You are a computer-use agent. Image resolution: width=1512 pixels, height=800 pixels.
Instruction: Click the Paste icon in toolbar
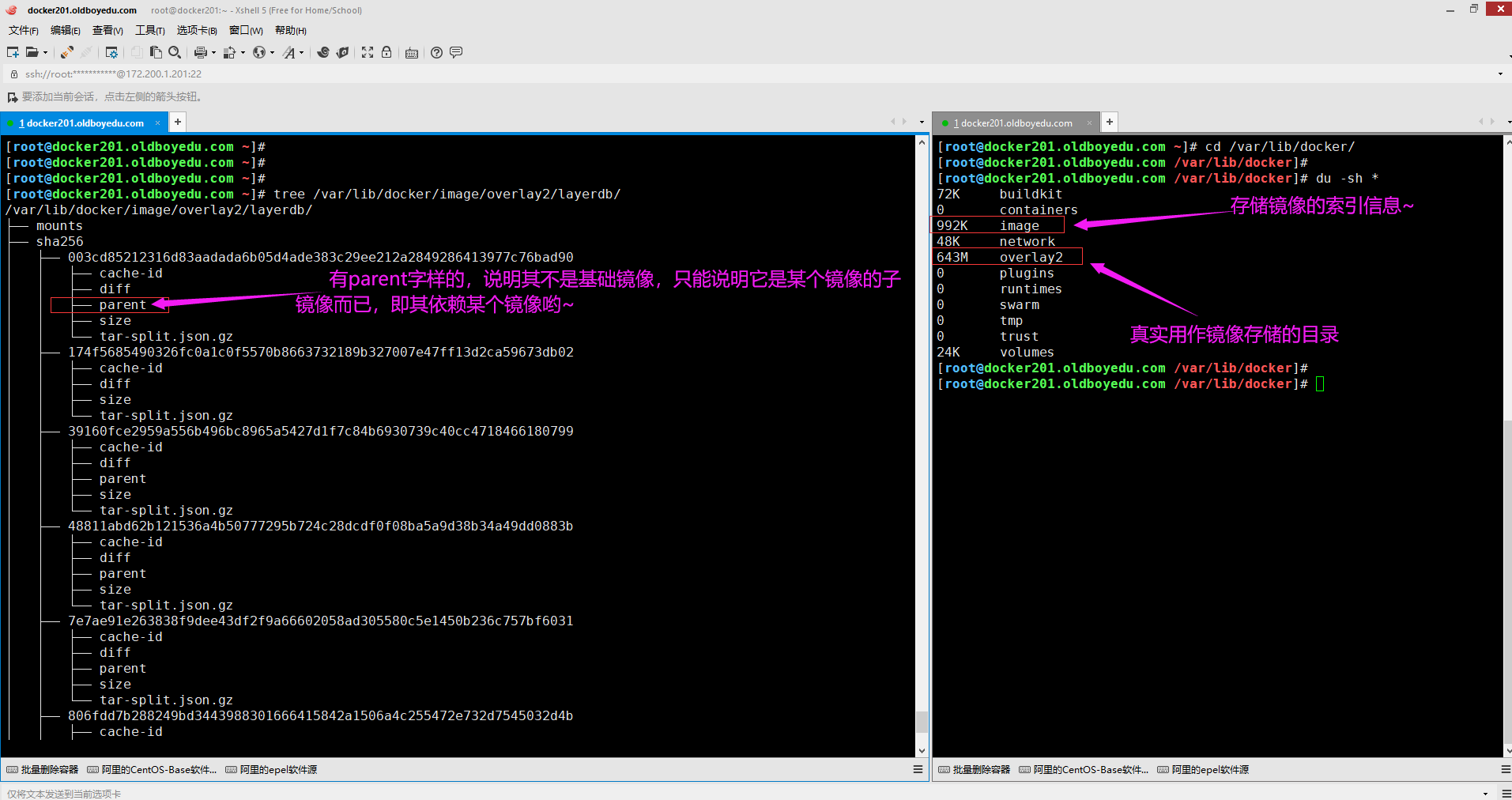click(x=156, y=52)
